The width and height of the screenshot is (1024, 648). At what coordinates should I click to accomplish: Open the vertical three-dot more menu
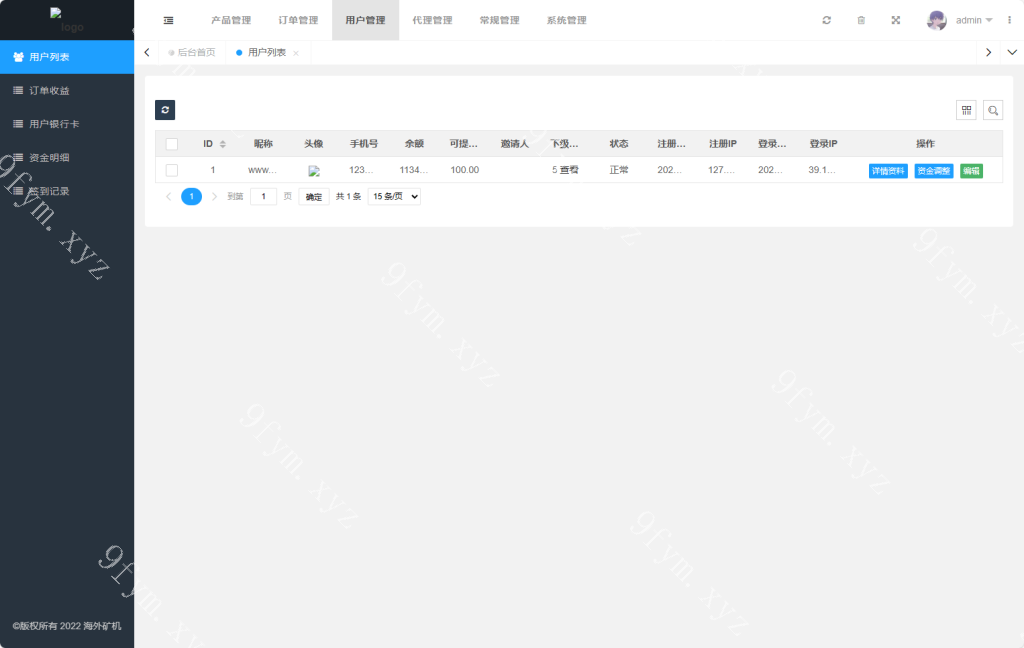coord(1010,20)
